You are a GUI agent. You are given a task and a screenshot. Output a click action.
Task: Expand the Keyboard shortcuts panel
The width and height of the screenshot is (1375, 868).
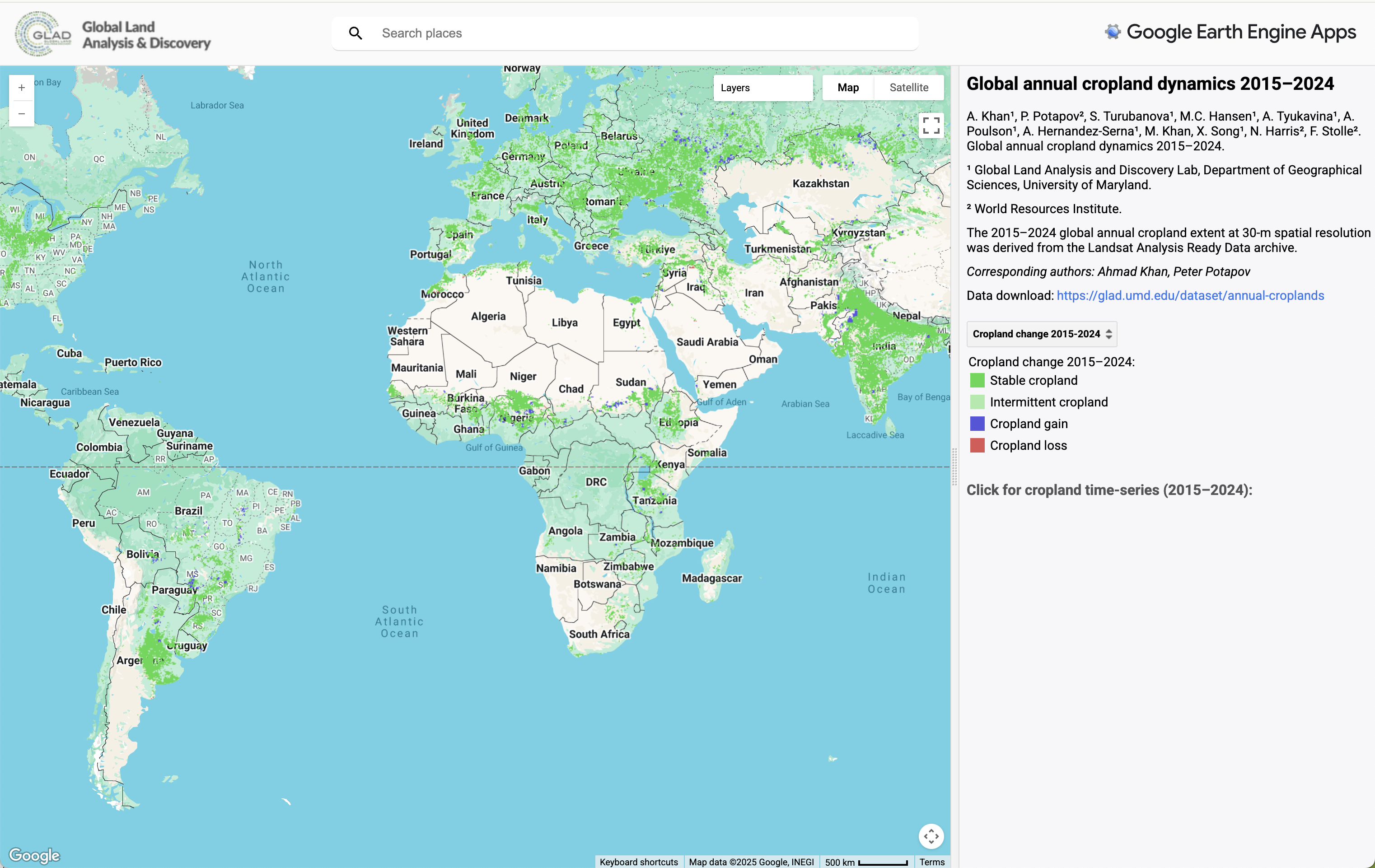[638, 862]
